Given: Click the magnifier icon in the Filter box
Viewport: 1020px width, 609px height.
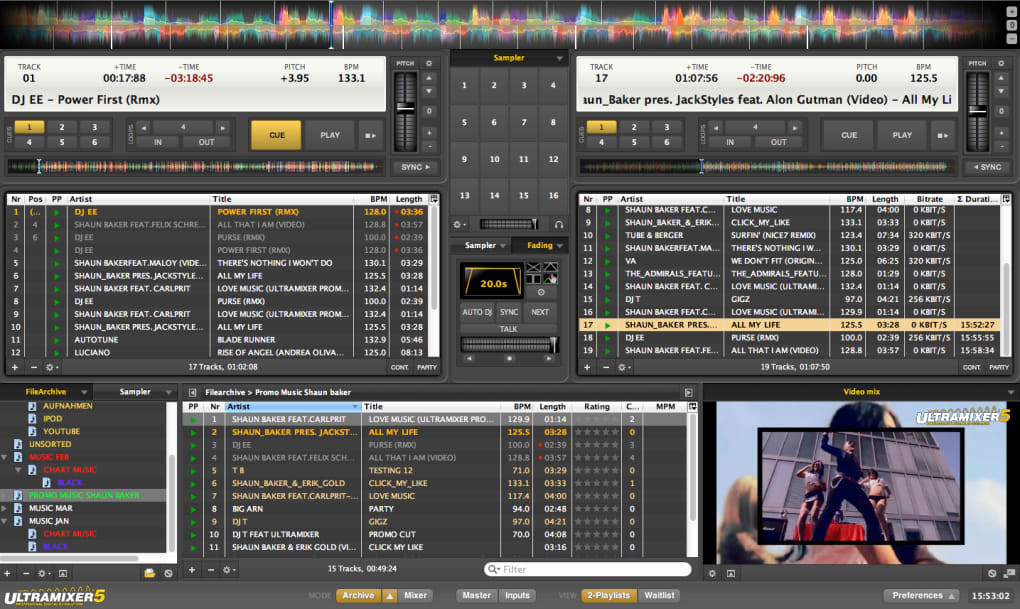Looking at the screenshot, I should tap(494, 570).
